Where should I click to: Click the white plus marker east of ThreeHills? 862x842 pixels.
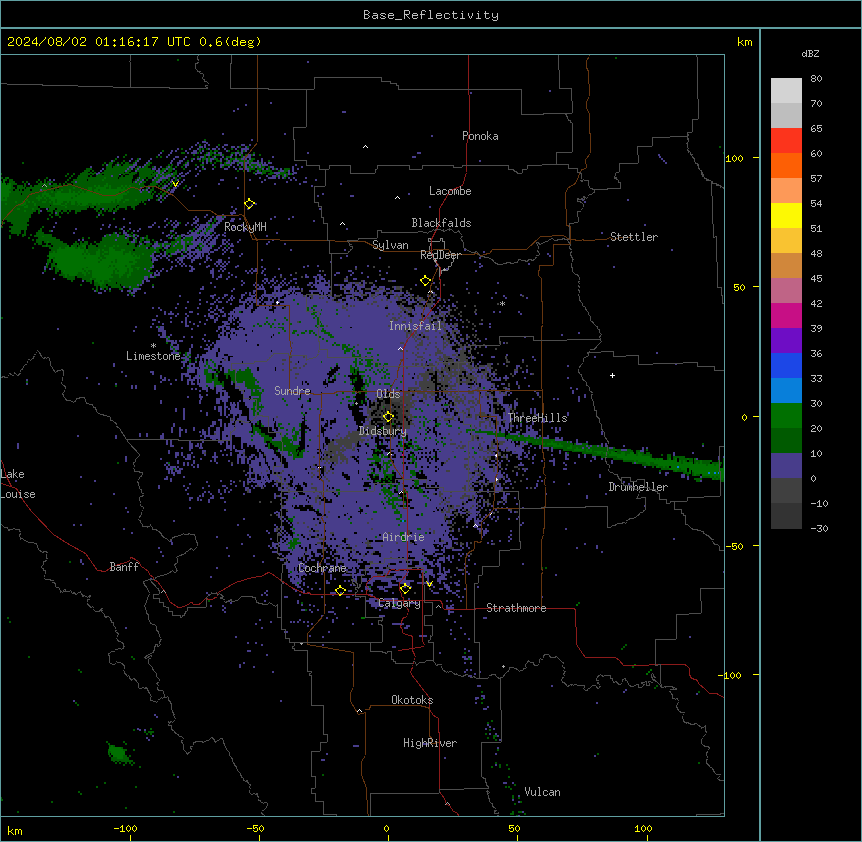(x=612, y=375)
